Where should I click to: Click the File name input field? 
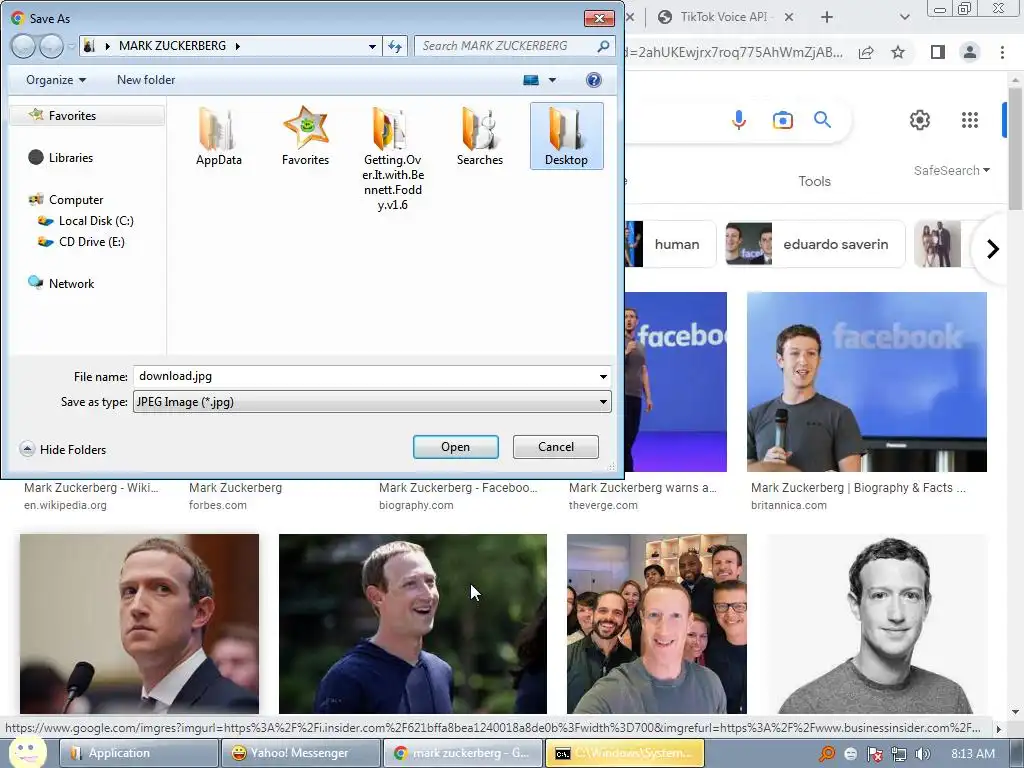click(364, 377)
